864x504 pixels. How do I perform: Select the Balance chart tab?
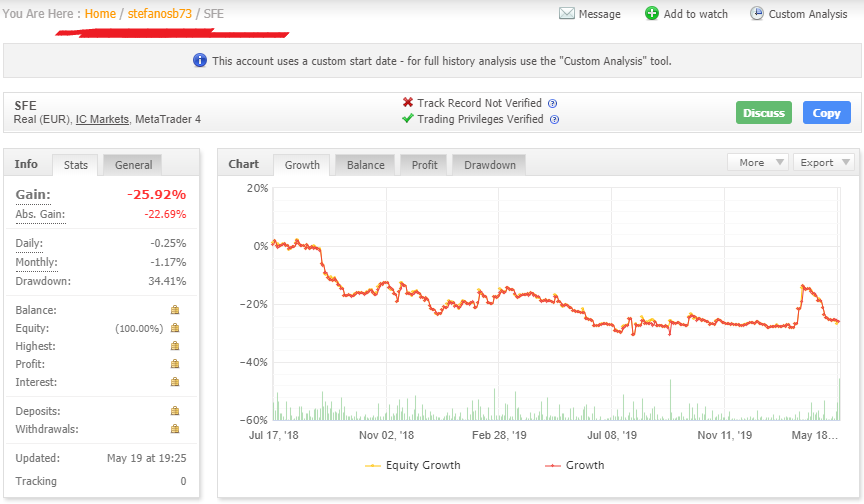(365, 165)
